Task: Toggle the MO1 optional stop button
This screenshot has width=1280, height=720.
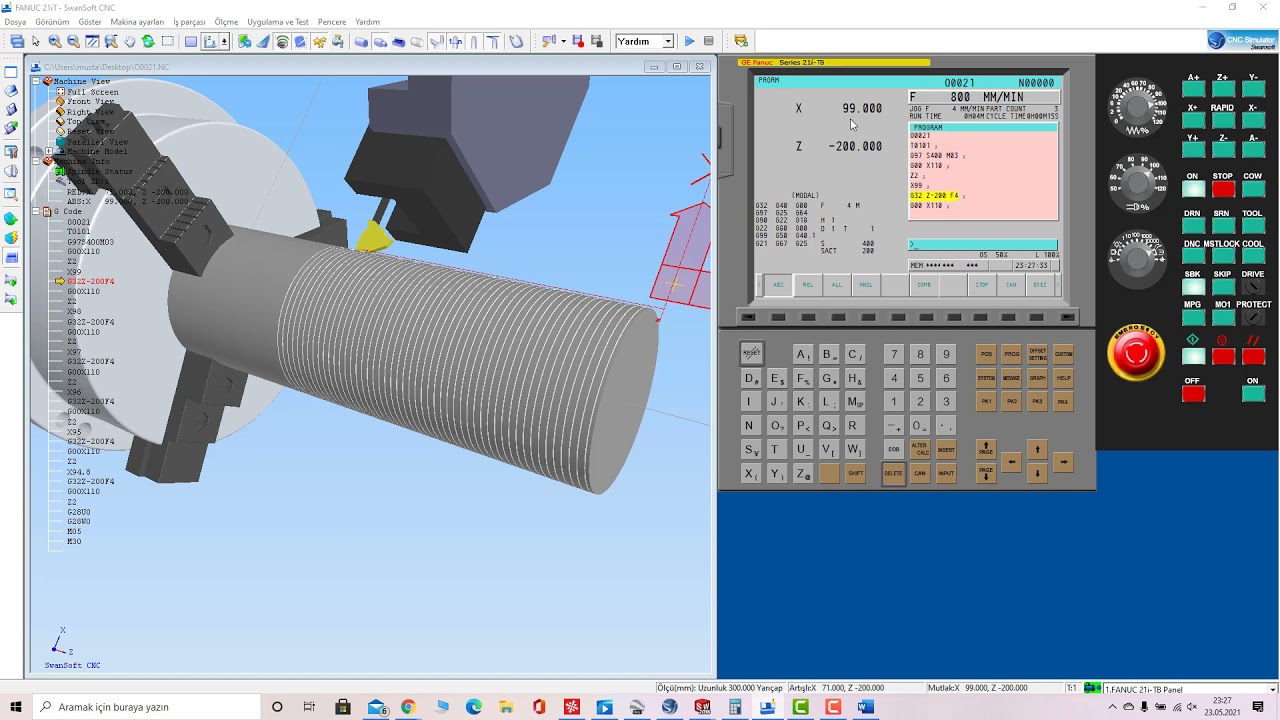Action: click(x=1222, y=318)
